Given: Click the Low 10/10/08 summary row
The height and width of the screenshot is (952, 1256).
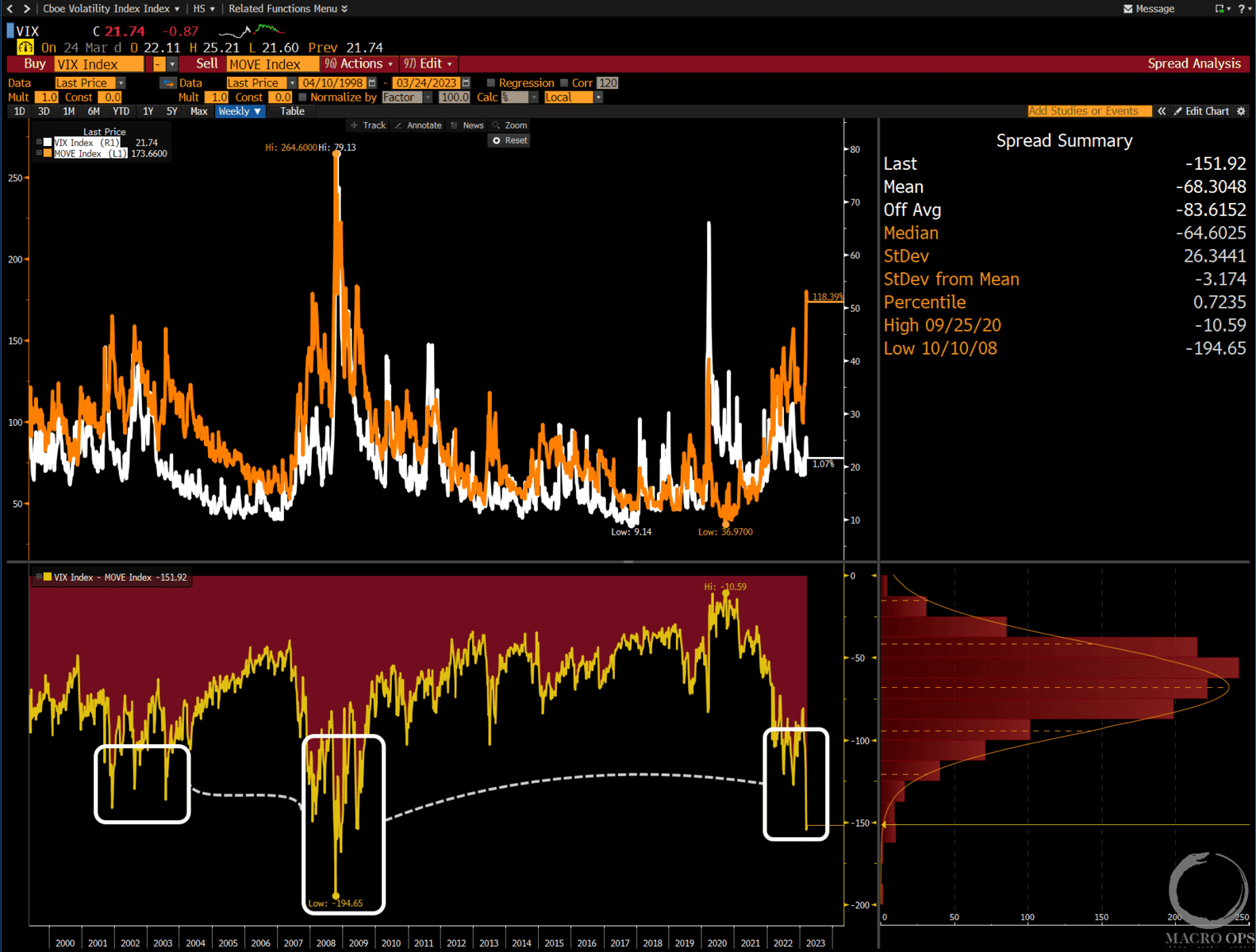Looking at the screenshot, I should coord(1065,347).
